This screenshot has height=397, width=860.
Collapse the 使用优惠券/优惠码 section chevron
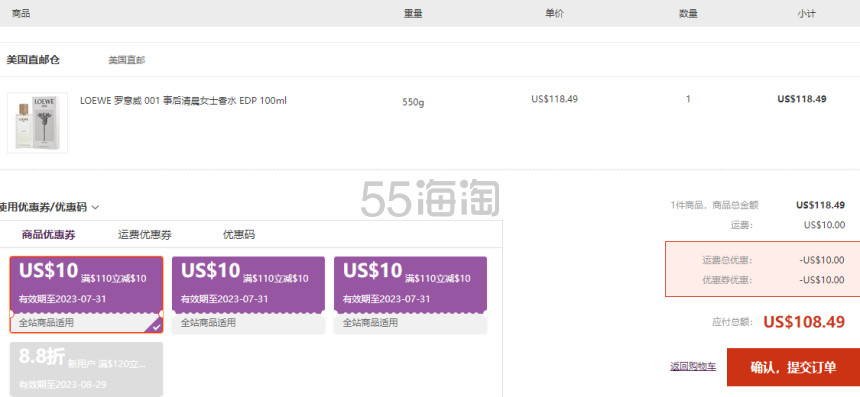click(x=95, y=207)
